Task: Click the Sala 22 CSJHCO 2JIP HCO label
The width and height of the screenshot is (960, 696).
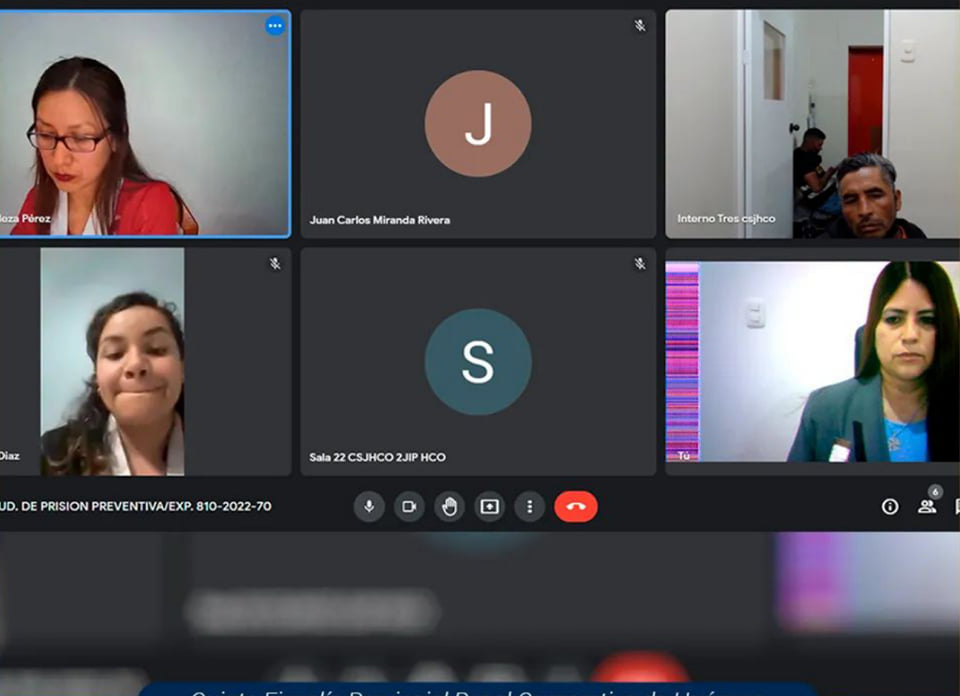Action: [x=377, y=457]
